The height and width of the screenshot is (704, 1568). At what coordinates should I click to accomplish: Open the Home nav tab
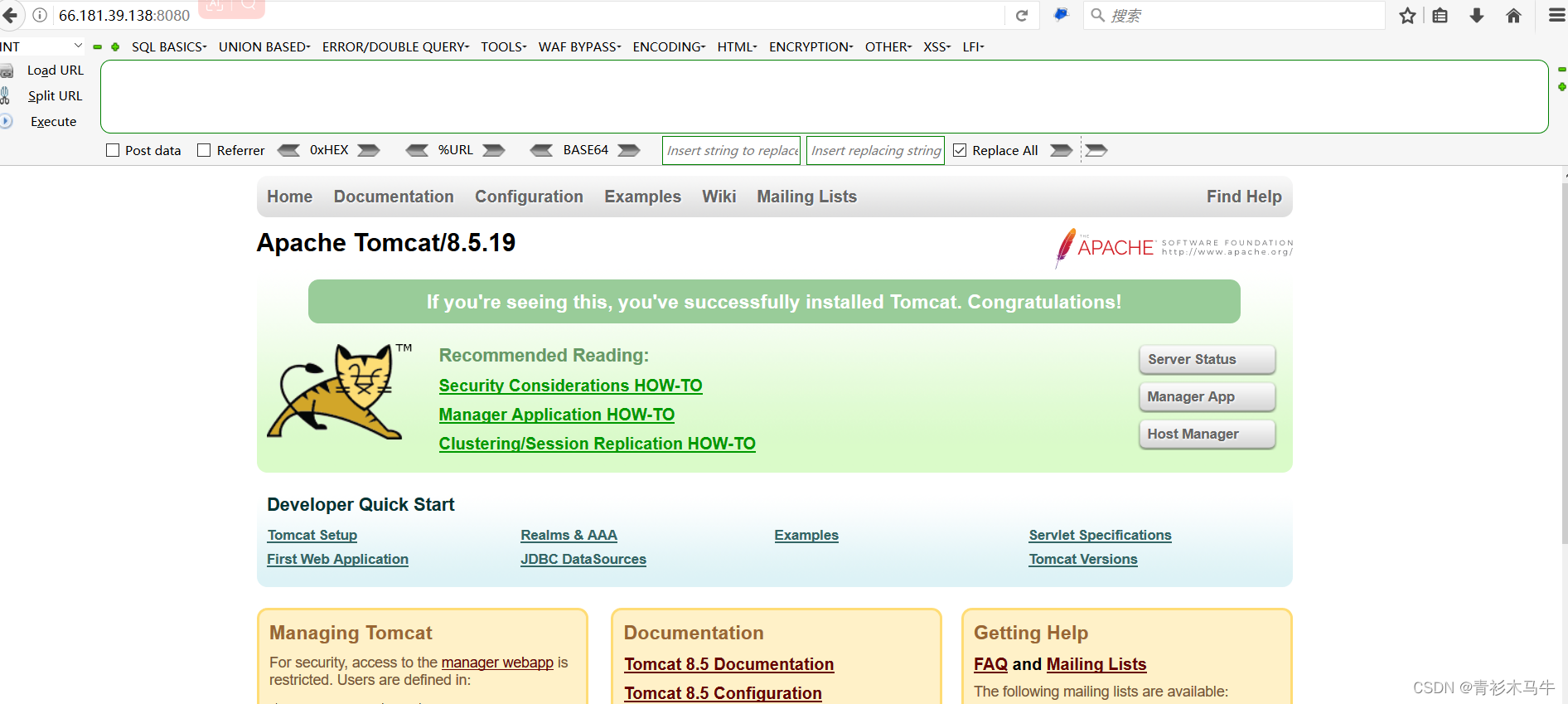[289, 197]
